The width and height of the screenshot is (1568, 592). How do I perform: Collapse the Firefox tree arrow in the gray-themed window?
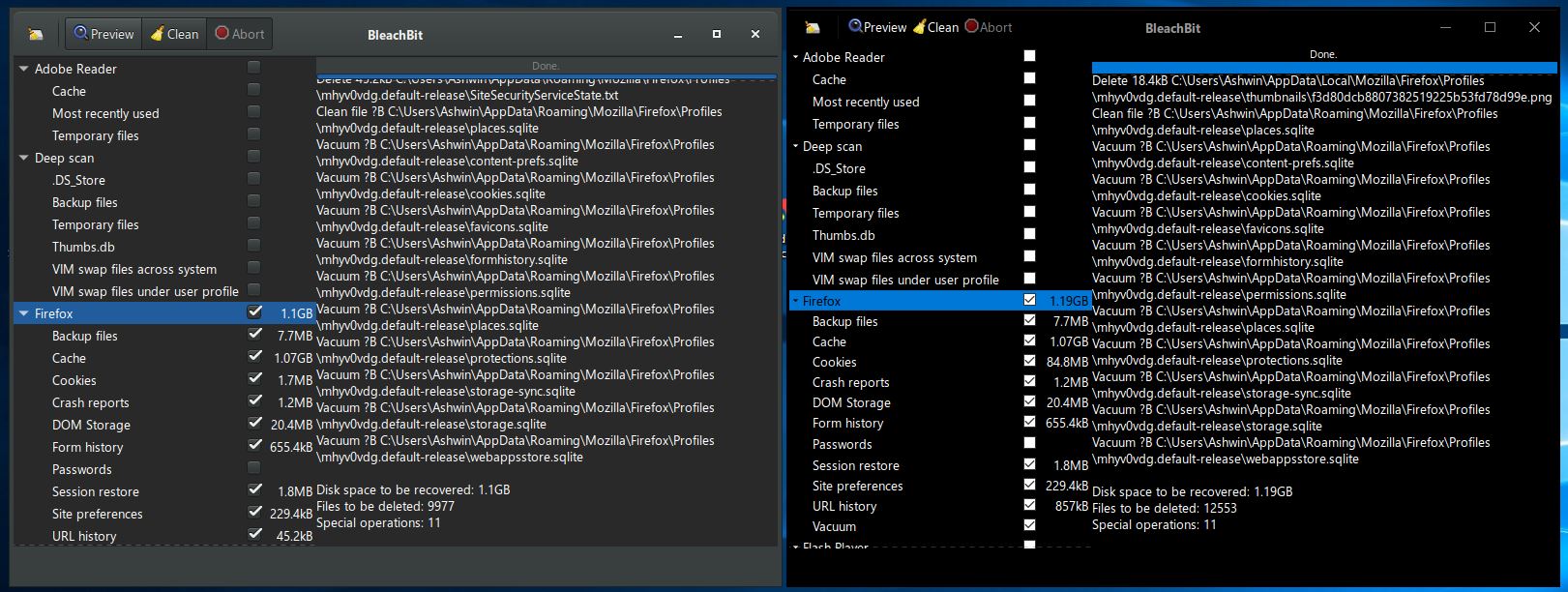pyautogui.click(x=24, y=313)
